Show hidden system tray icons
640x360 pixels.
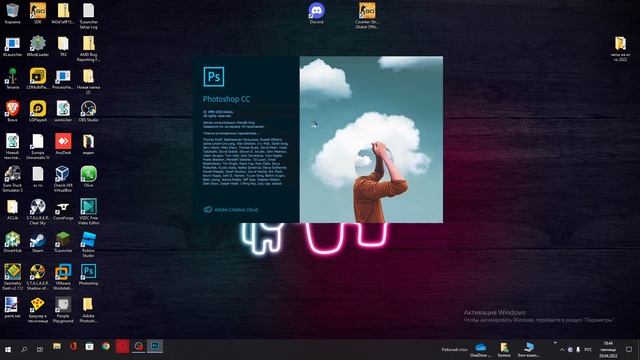coord(562,350)
